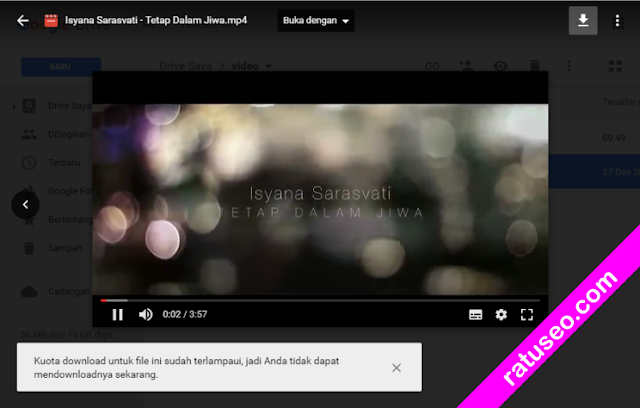Open Cadangan in the sidebar
The width and height of the screenshot is (640, 408).
[x=56, y=291]
